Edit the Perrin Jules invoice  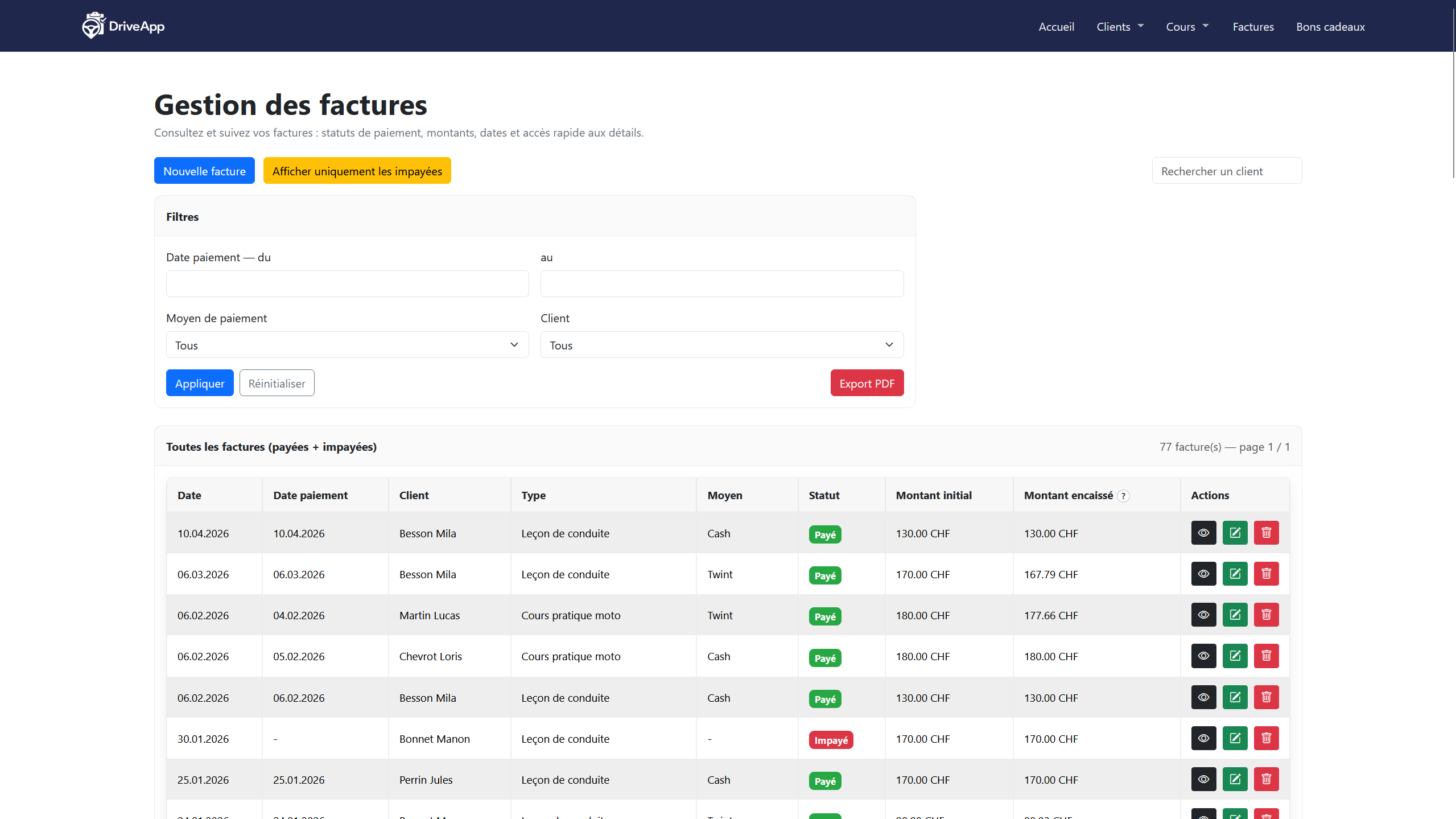pyautogui.click(x=1235, y=779)
